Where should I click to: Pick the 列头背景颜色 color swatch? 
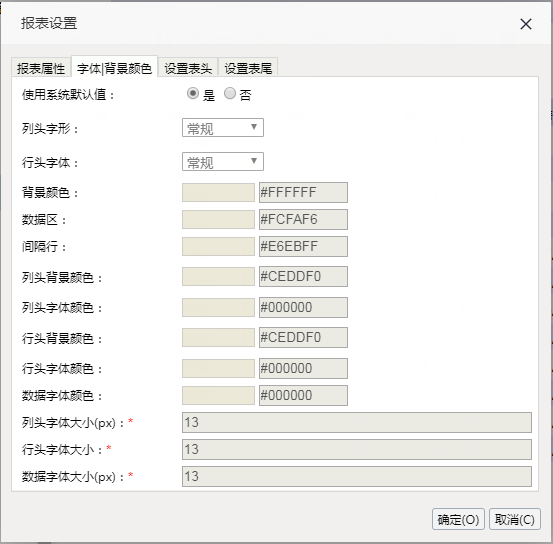(x=218, y=277)
